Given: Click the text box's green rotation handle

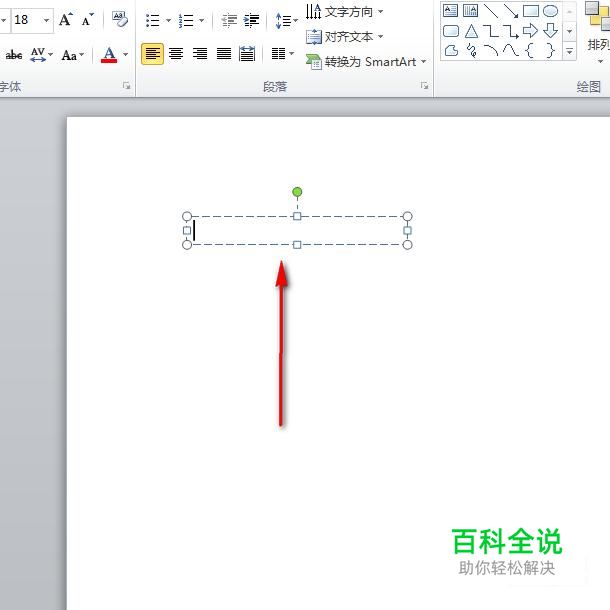Looking at the screenshot, I should click(x=297, y=192).
